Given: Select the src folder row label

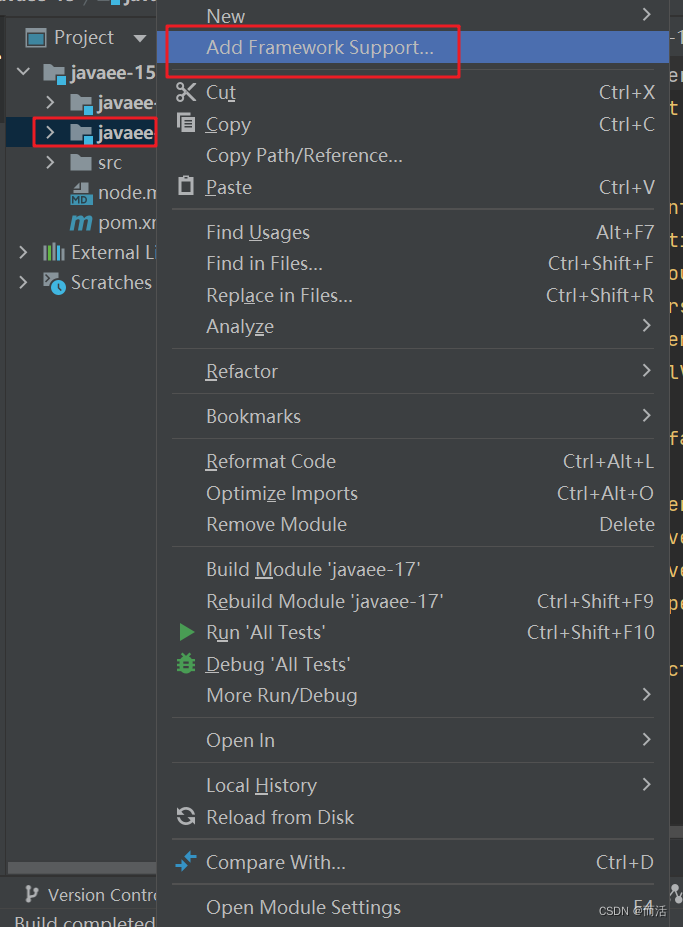Looking at the screenshot, I should point(110,163).
